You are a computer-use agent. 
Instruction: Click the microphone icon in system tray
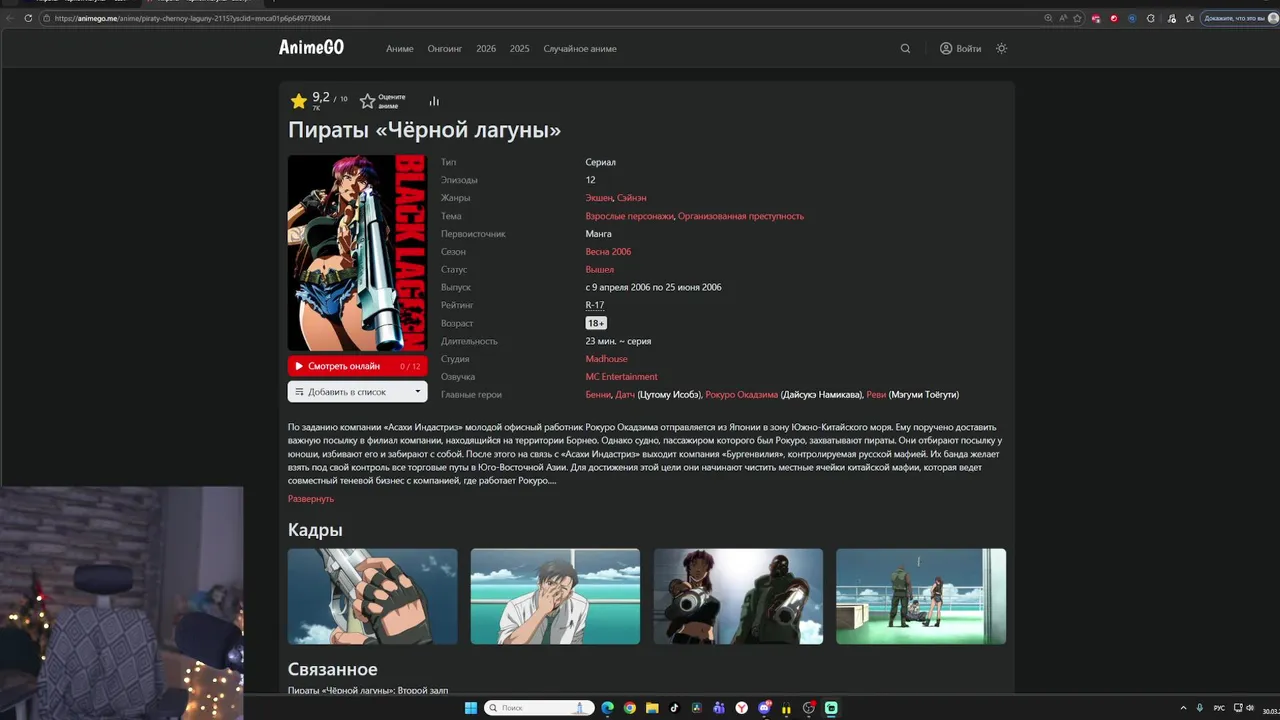point(1200,708)
